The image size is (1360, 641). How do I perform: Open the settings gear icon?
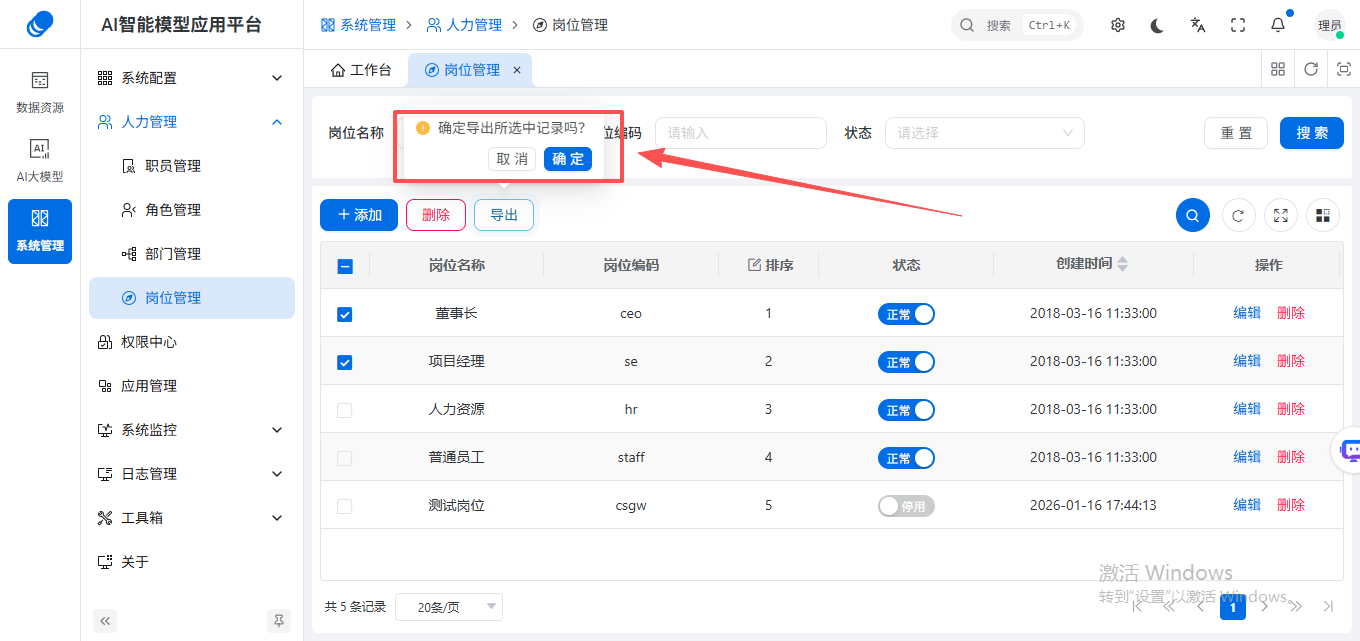[x=1118, y=25]
